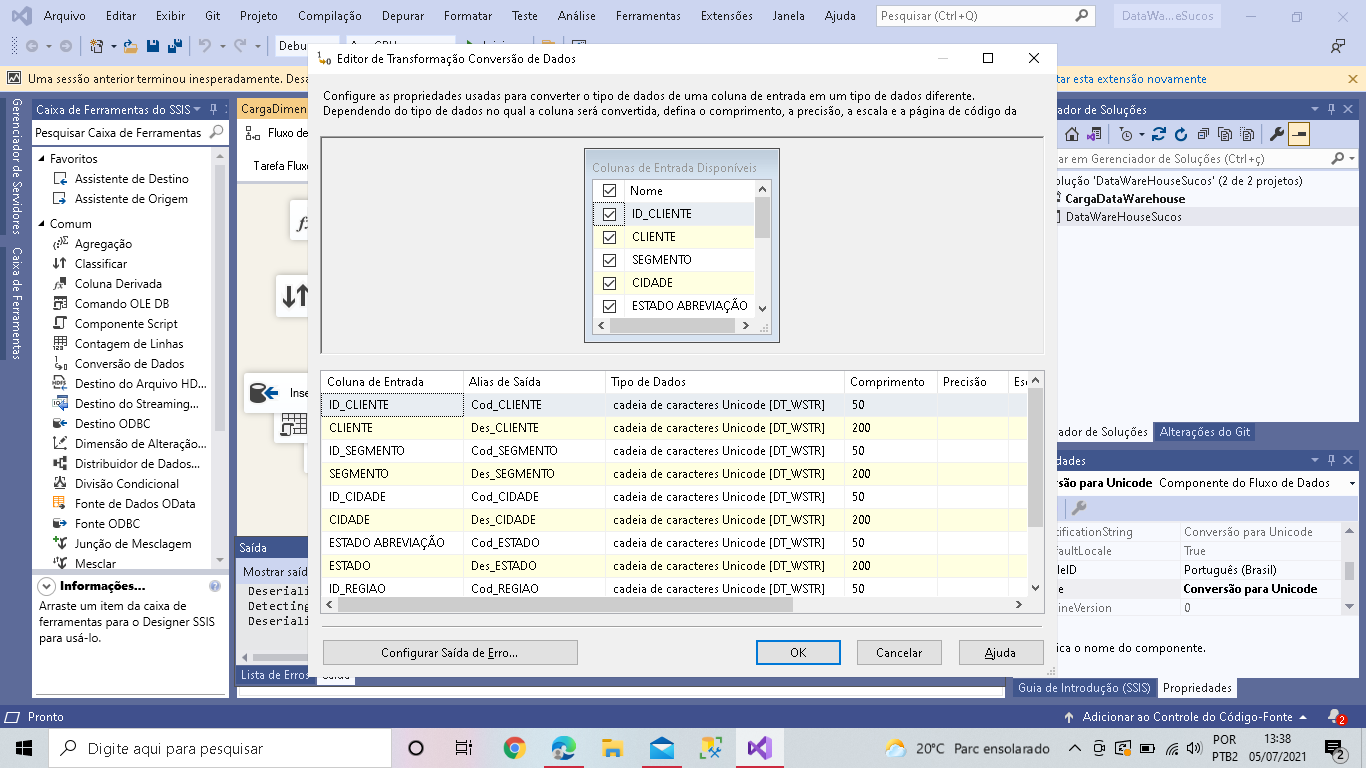
Task: Toggle the Nome select-all checkbox
Action: 609,190
